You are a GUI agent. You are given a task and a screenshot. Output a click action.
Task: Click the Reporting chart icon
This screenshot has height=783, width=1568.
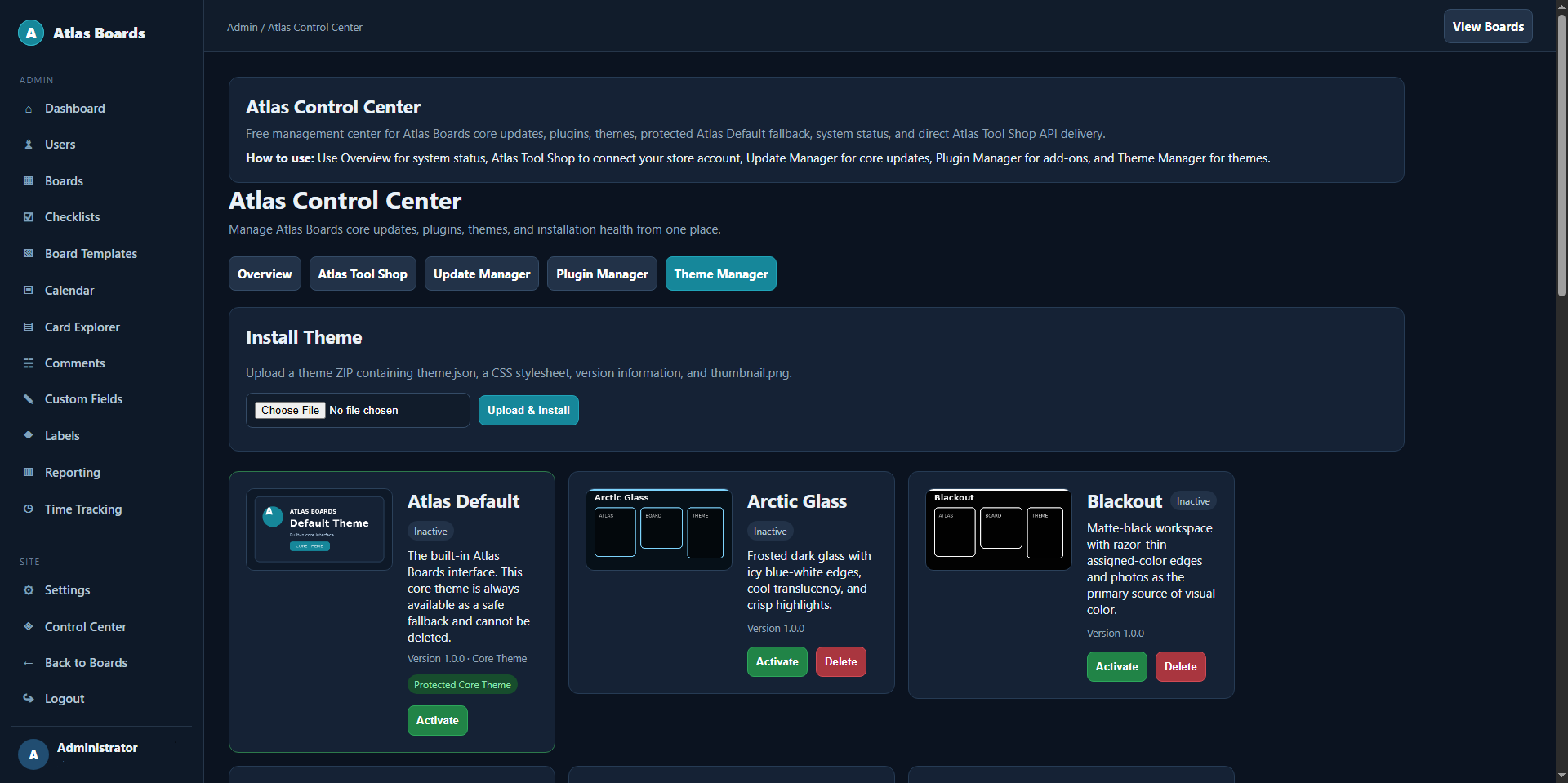pos(29,472)
